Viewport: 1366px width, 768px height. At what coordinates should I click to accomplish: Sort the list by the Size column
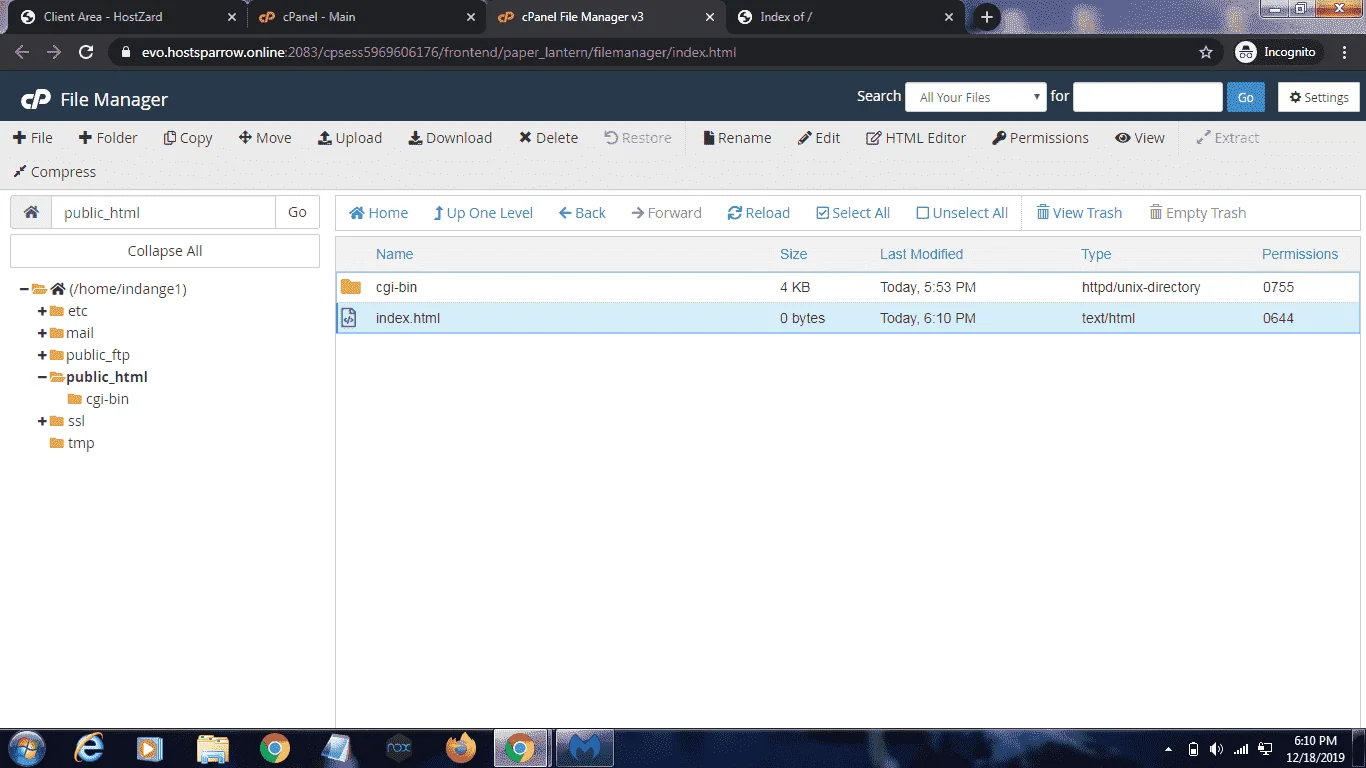click(x=794, y=254)
